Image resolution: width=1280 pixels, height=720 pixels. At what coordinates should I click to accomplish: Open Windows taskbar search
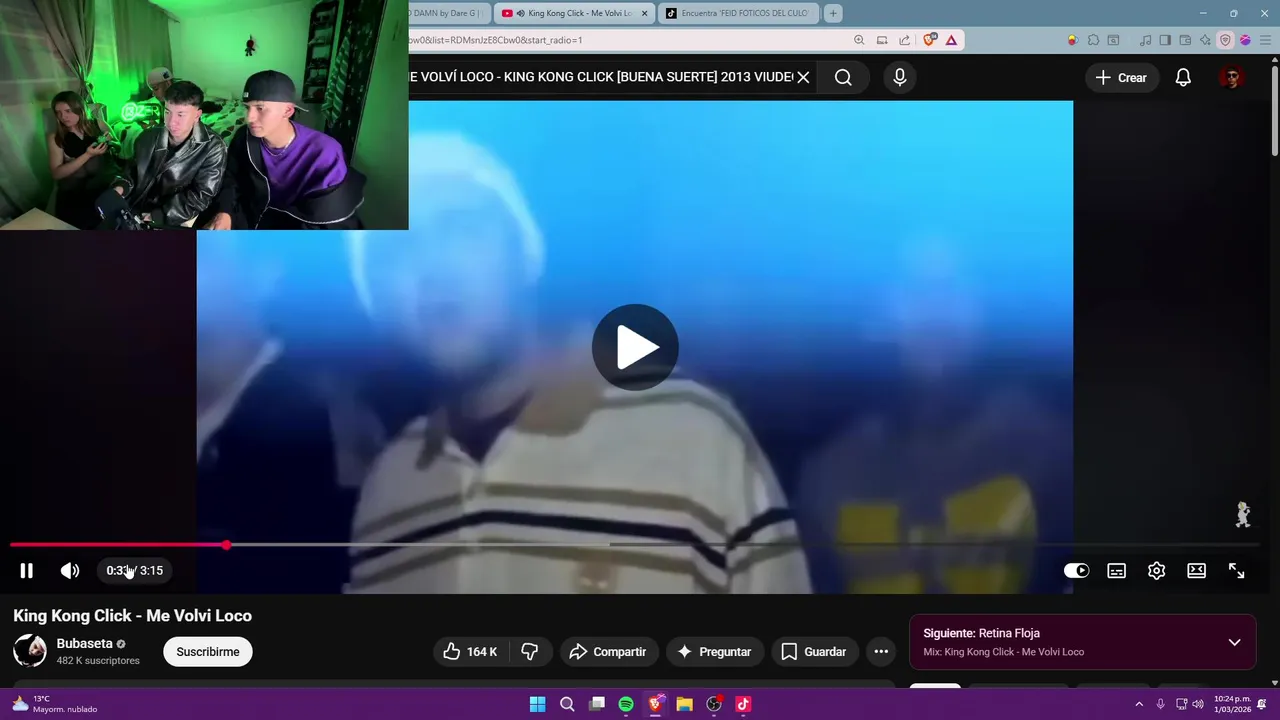tap(567, 704)
